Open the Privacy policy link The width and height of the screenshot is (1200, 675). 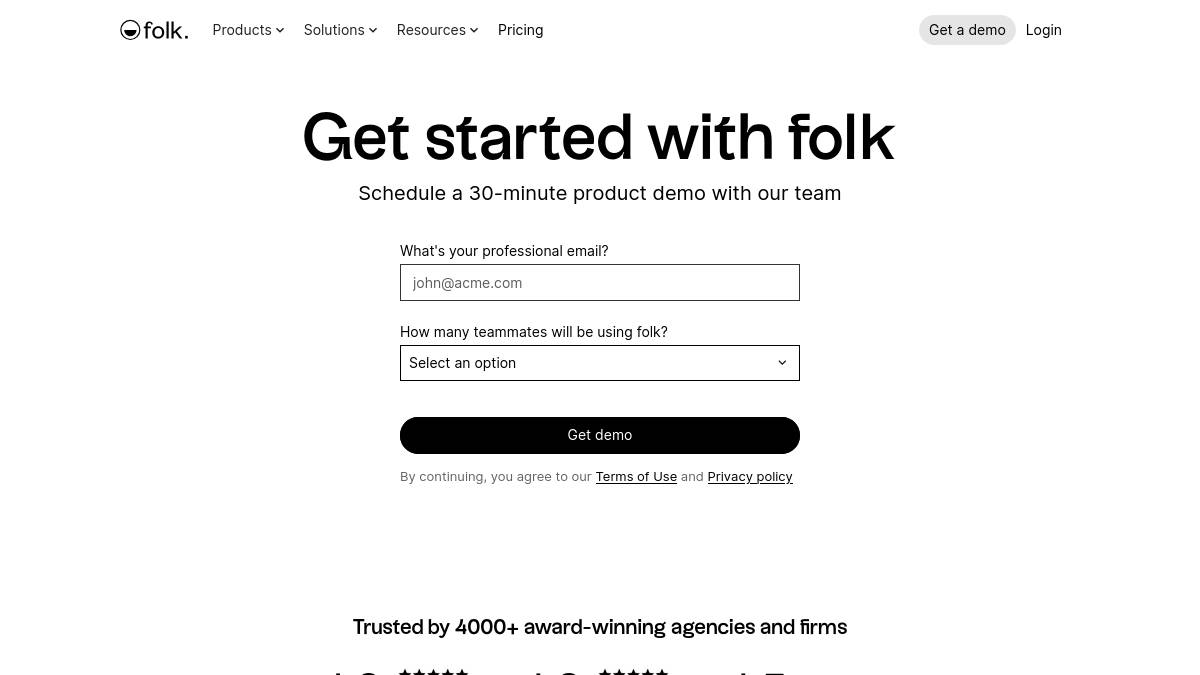point(750,477)
